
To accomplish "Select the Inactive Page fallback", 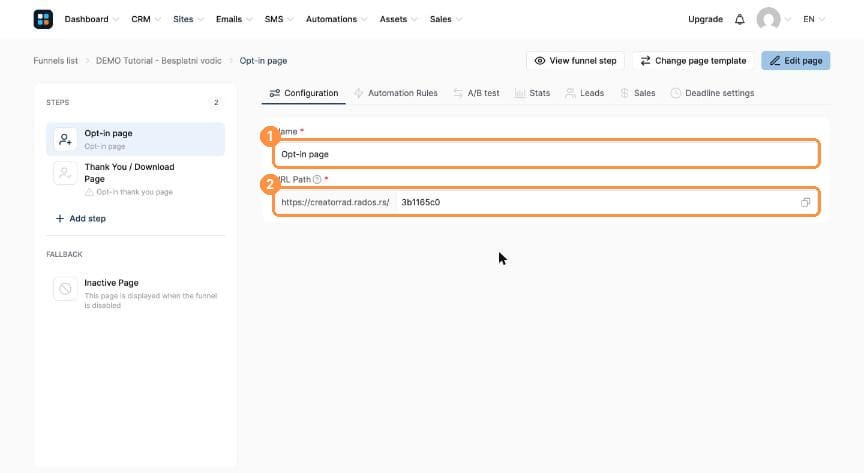I will point(136,293).
